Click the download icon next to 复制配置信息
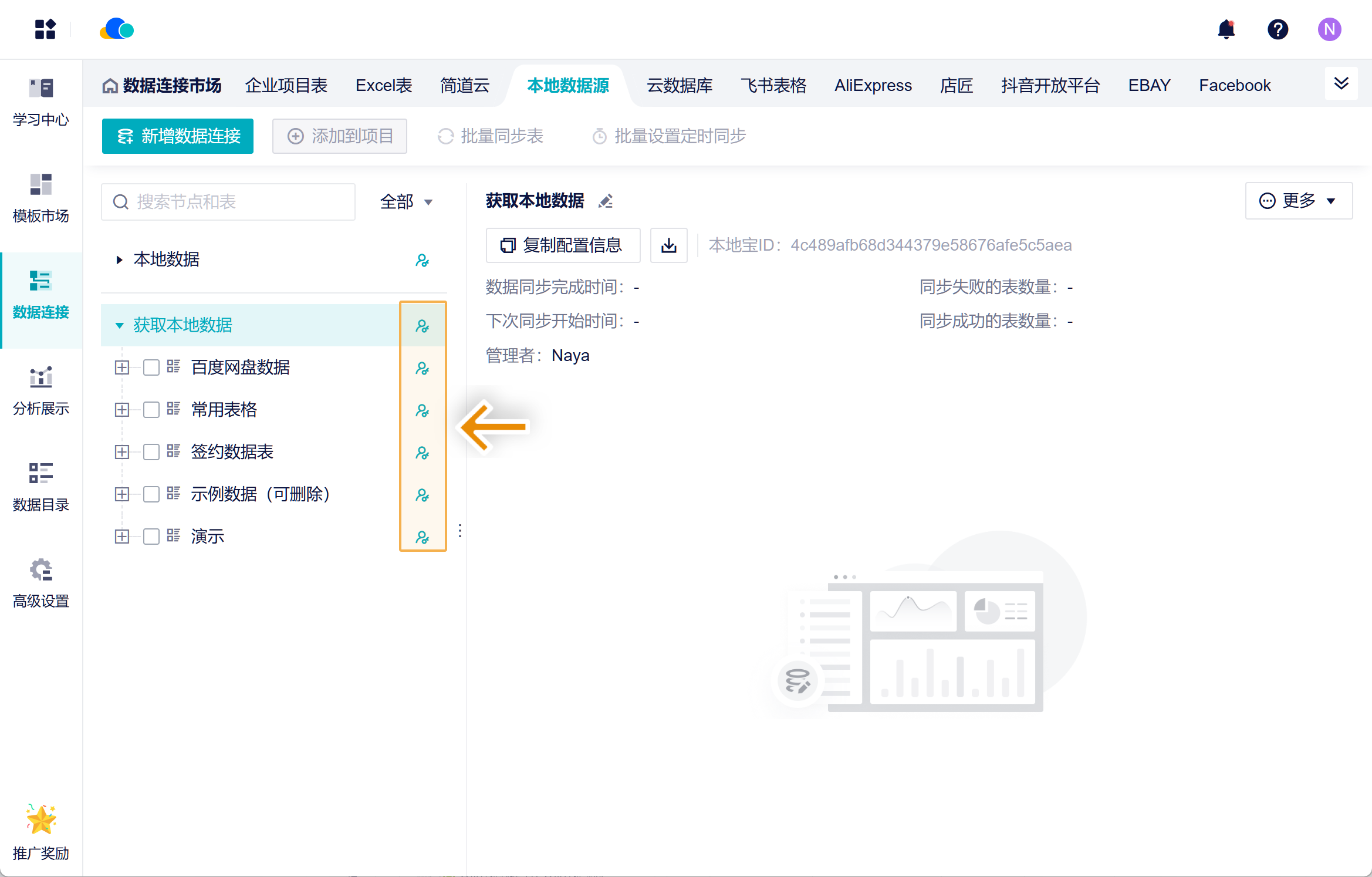Viewport: 1372px width, 877px height. 668,245
